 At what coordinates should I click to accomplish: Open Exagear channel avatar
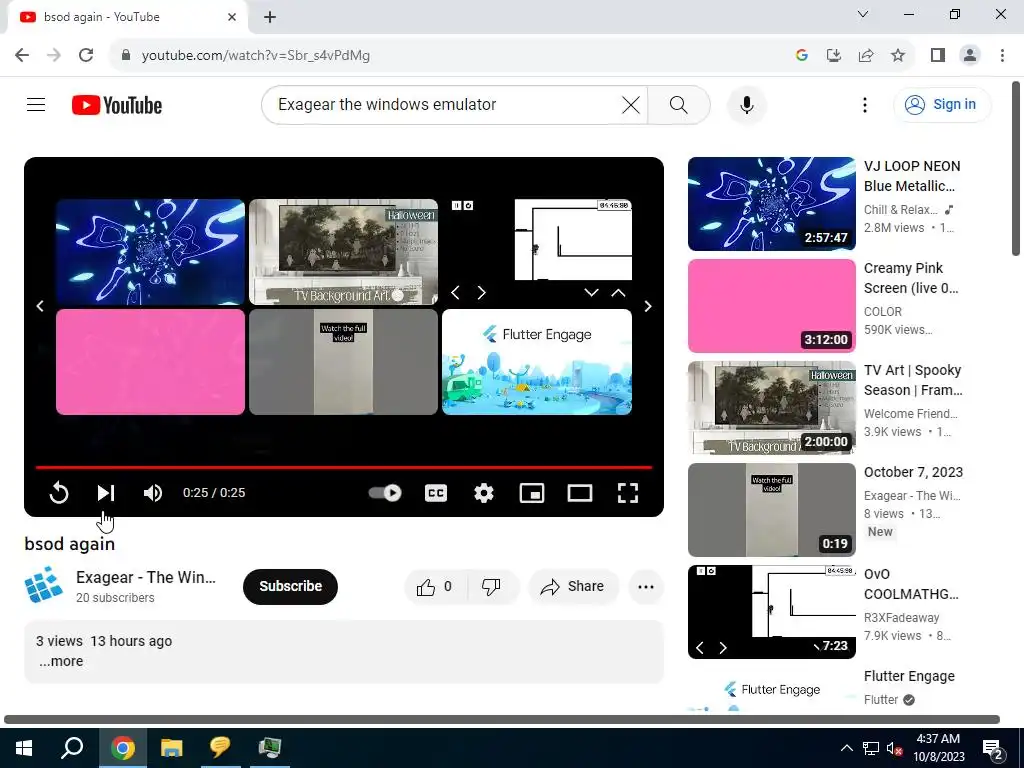[44, 586]
